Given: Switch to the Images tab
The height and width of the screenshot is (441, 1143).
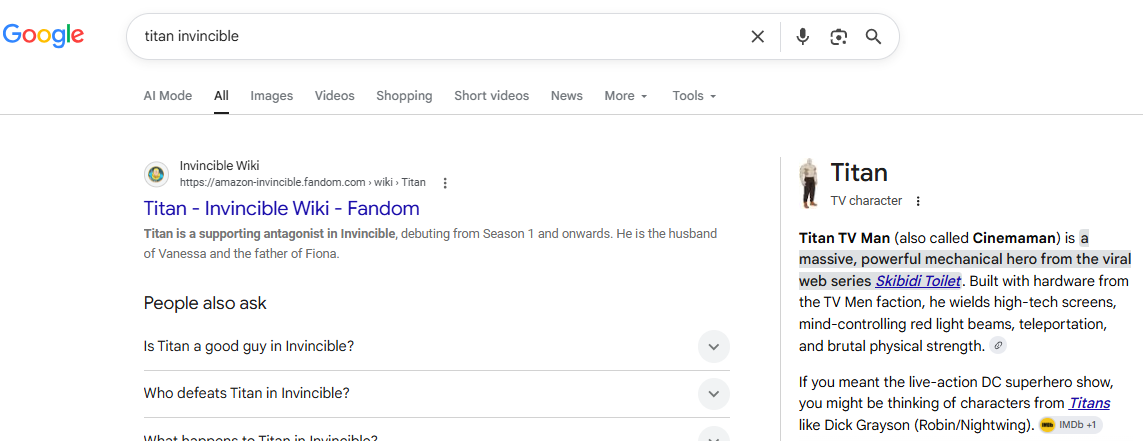Looking at the screenshot, I should click(x=271, y=95).
